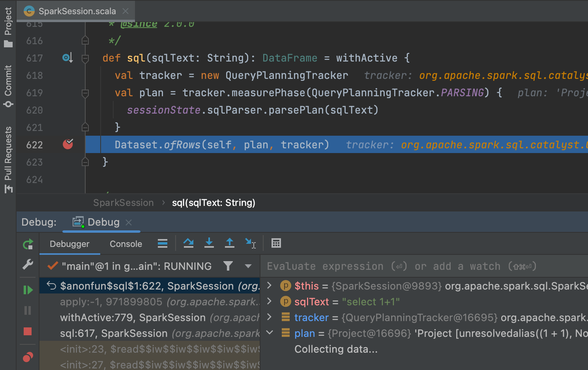Click the SparkSession breadcrumb
This screenshot has width=588, height=370.
point(123,203)
